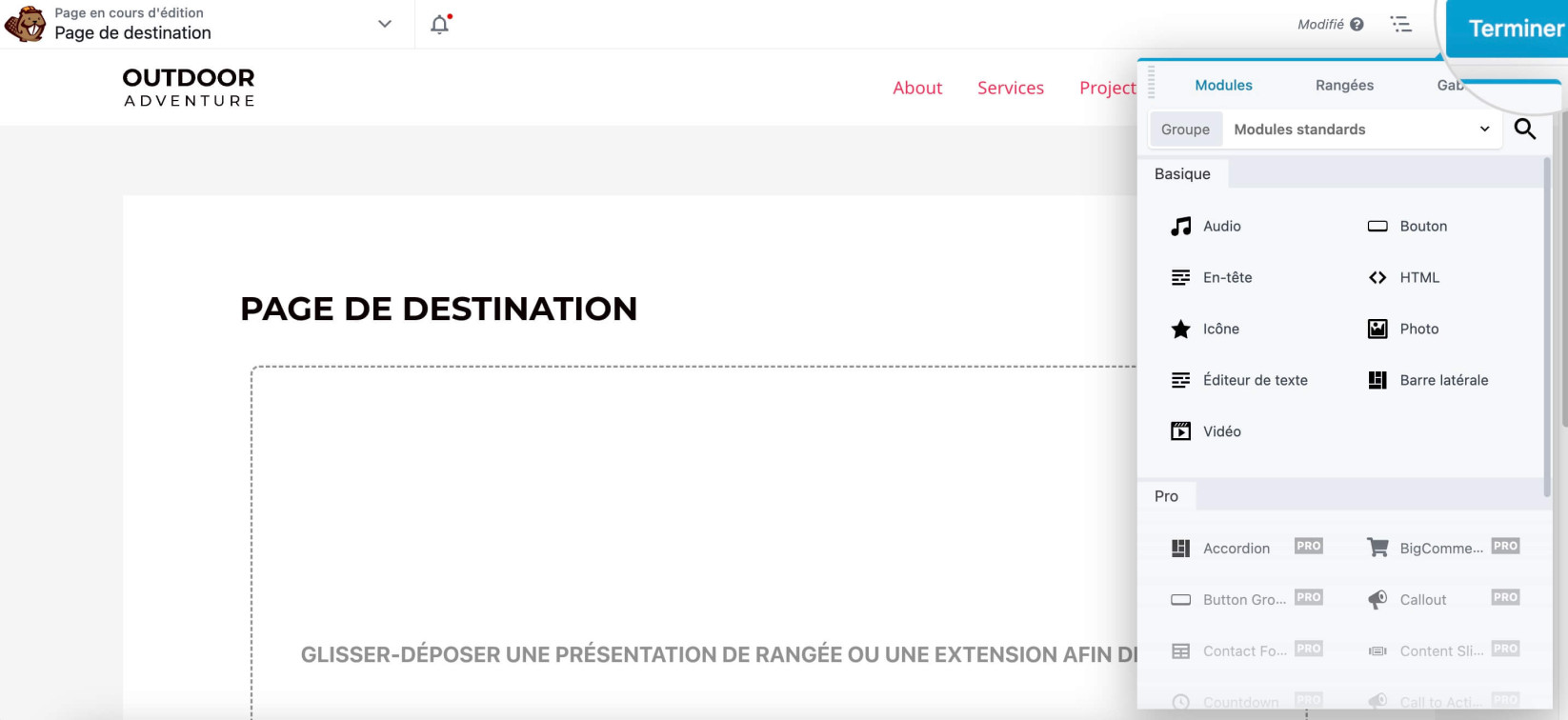This screenshot has width=1568, height=720.
Task: Click the Callout label text
Action: (1422, 600)
